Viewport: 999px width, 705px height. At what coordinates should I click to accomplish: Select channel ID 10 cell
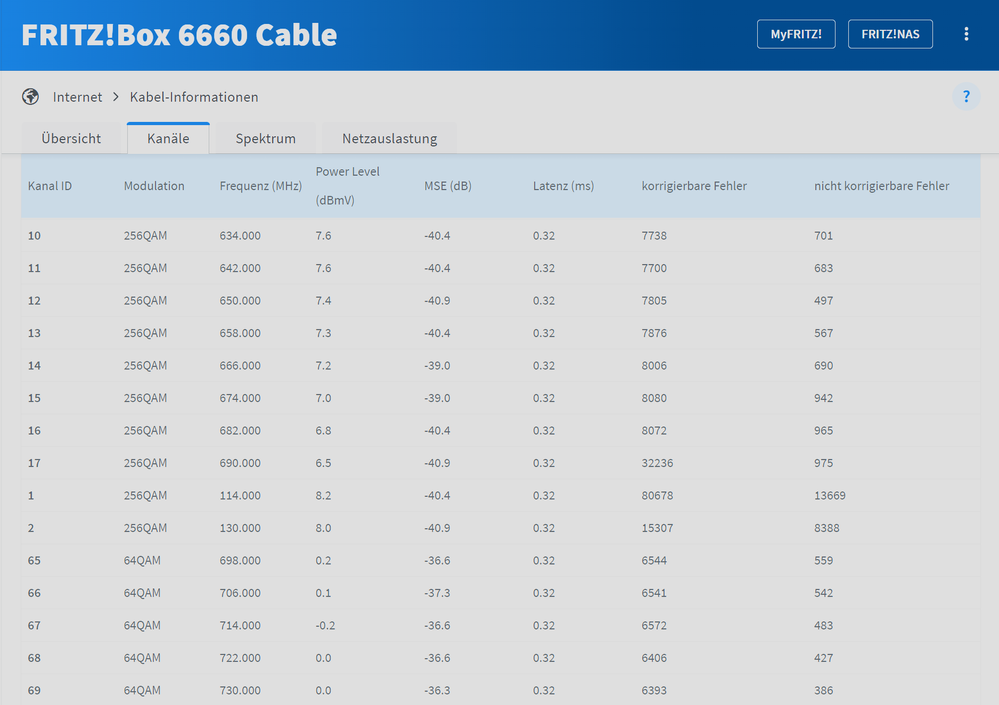point(34,236)
